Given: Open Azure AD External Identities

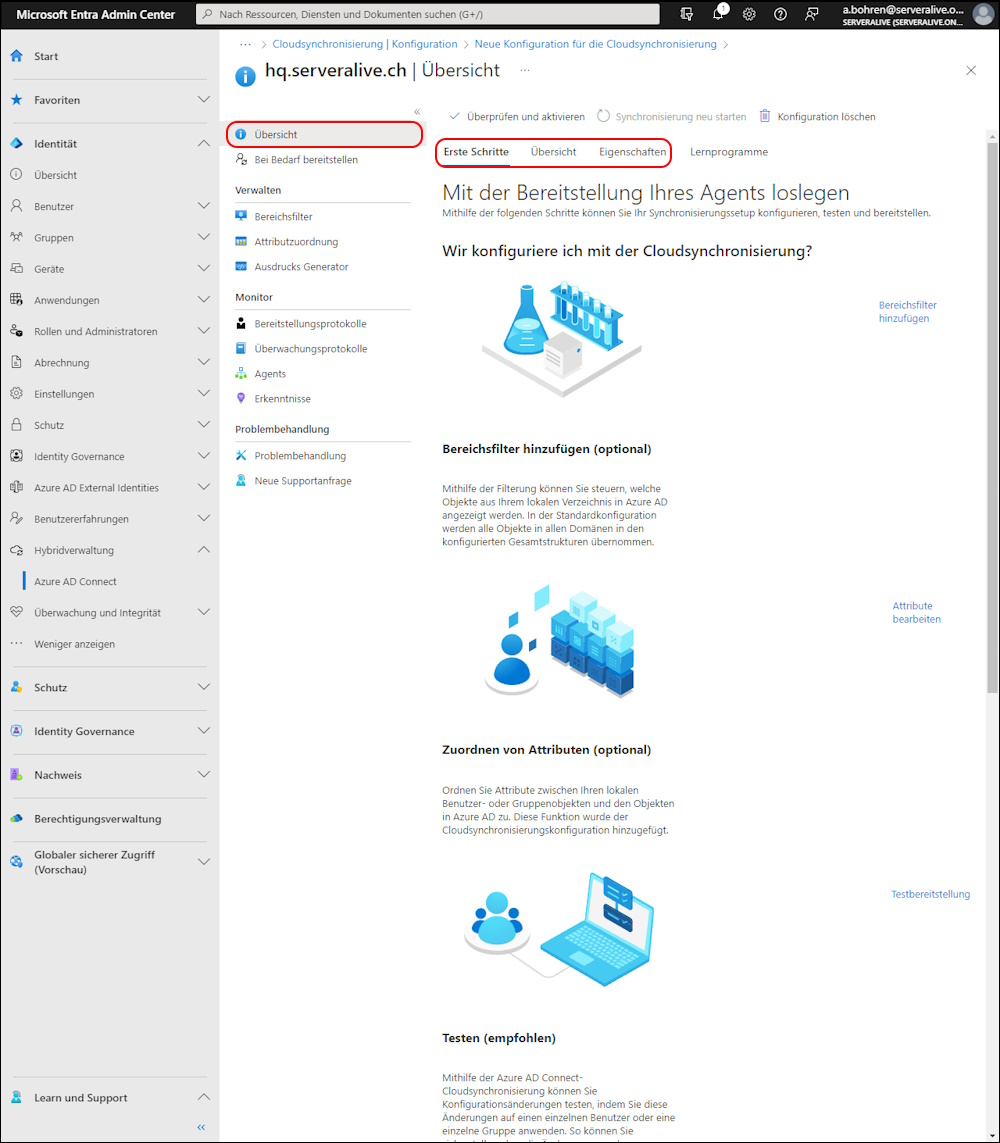Looking at the screenshot, I should click(96, 488).
